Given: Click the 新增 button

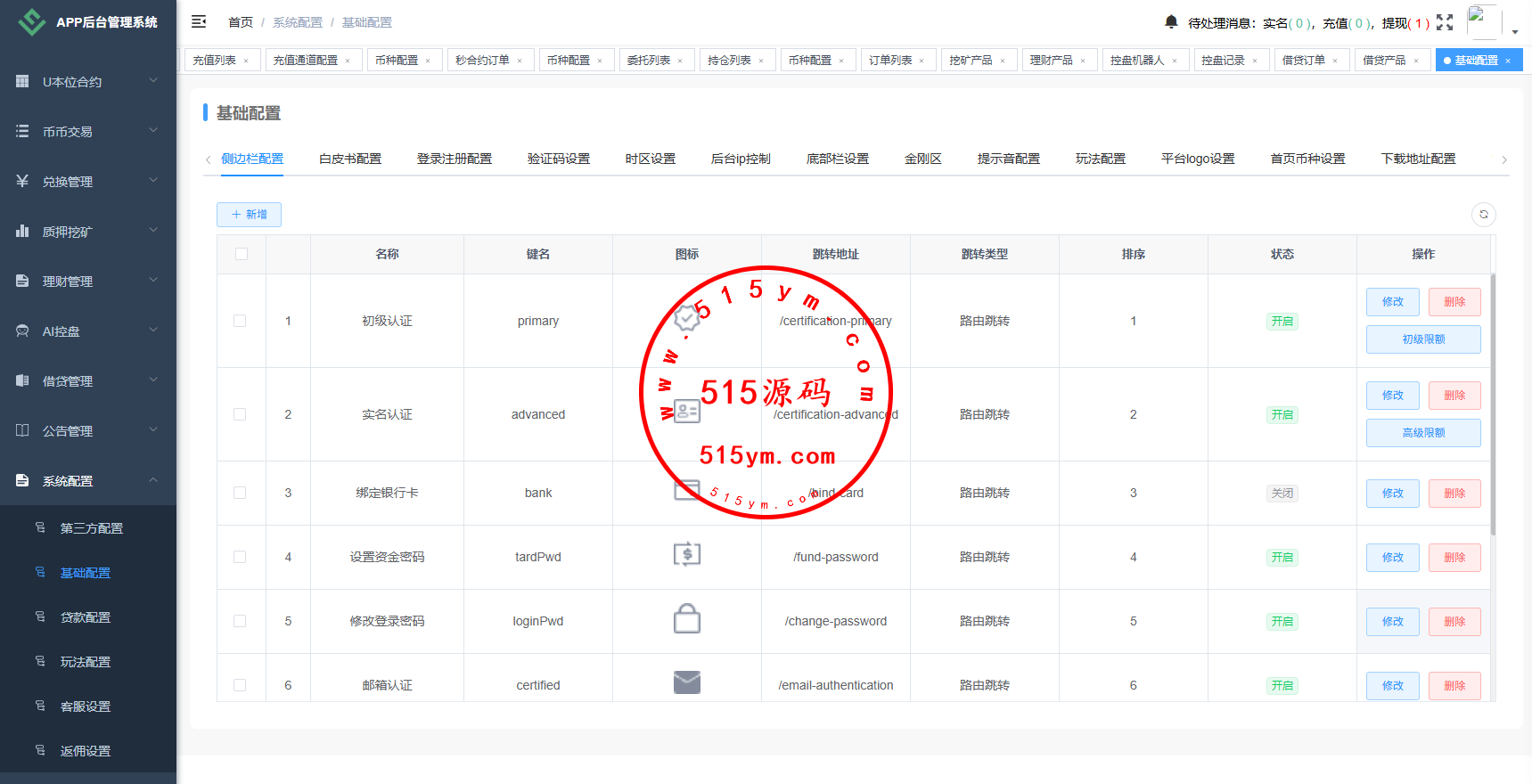Looking at the screenshot, I should 249,215.
